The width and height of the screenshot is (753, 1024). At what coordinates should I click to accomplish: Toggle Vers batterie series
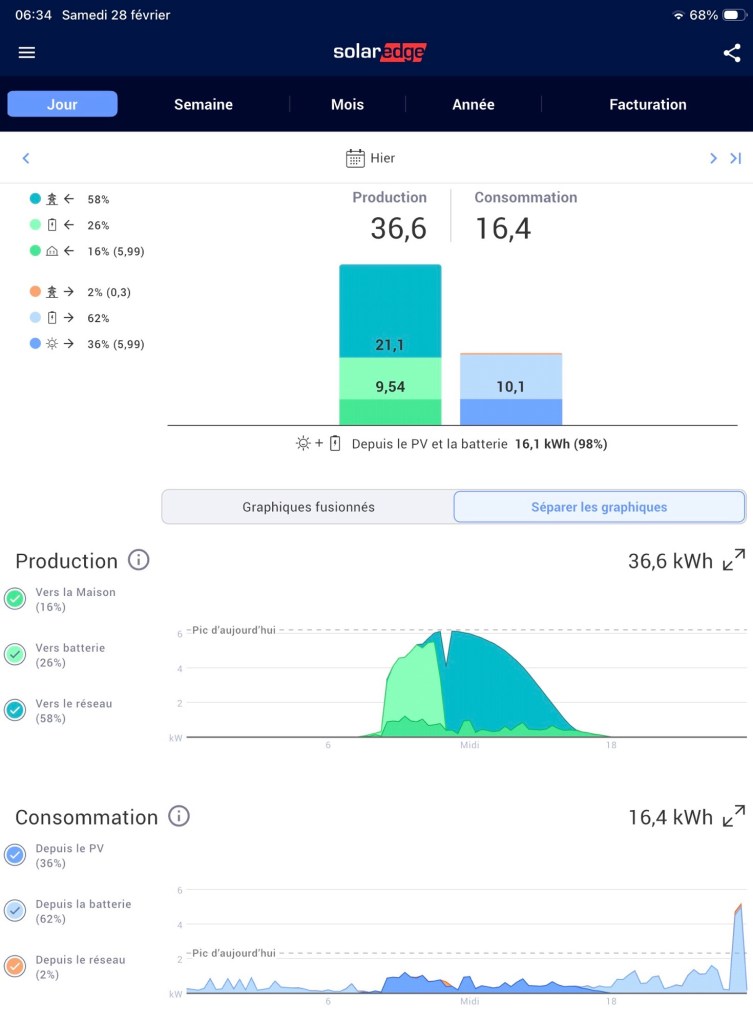pyautogui.click(x=15, y=654)
